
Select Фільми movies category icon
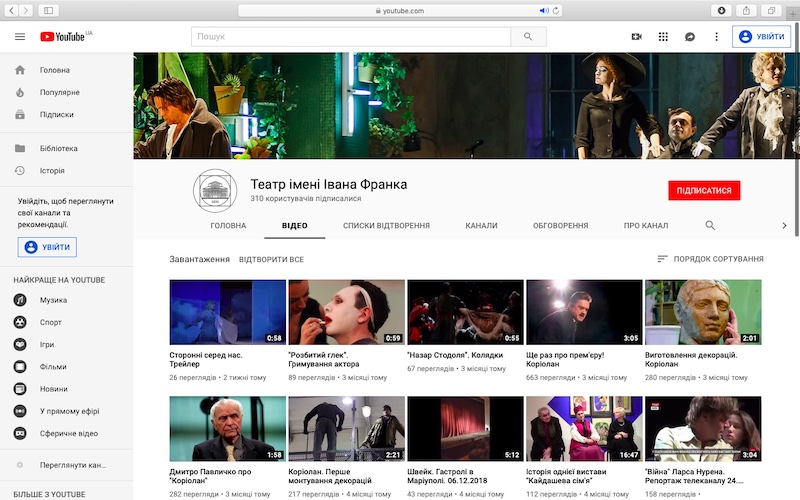[20, 366]
